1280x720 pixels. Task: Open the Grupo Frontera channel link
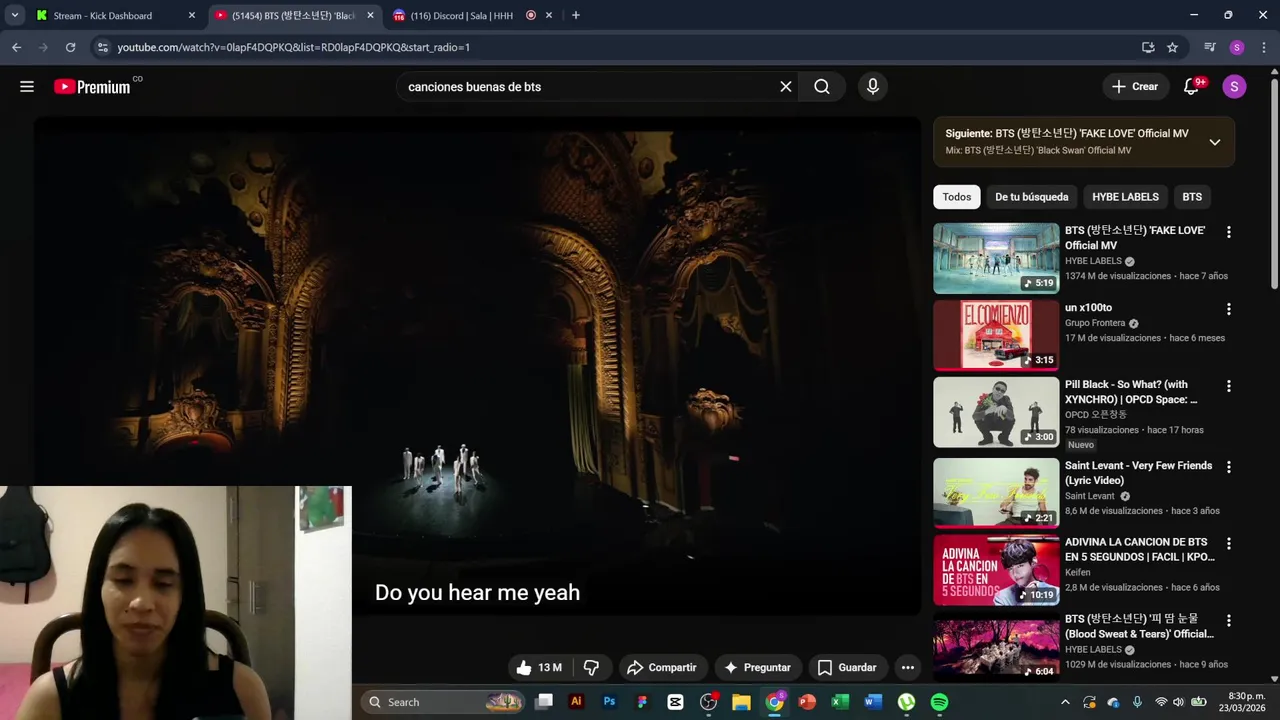1095,323
